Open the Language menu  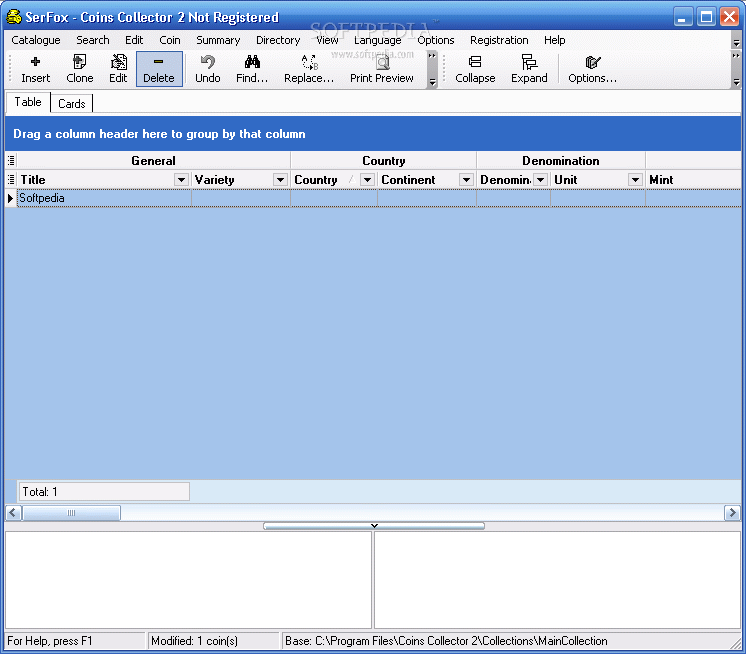tap(377, 40)
